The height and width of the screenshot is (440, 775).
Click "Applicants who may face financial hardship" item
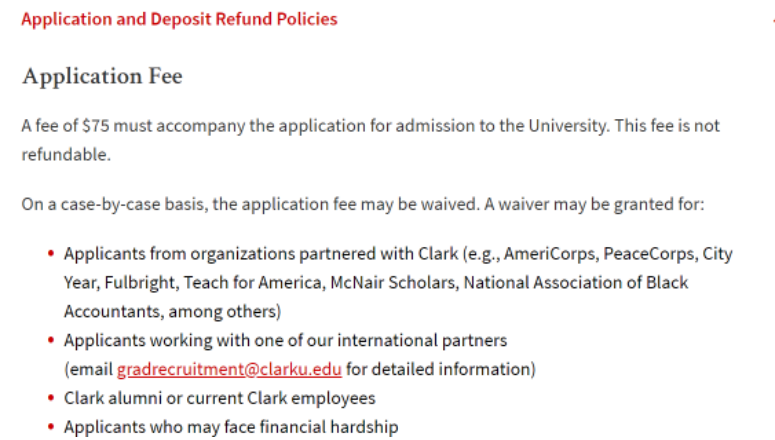pyautogui.click(x=231, y=427)
